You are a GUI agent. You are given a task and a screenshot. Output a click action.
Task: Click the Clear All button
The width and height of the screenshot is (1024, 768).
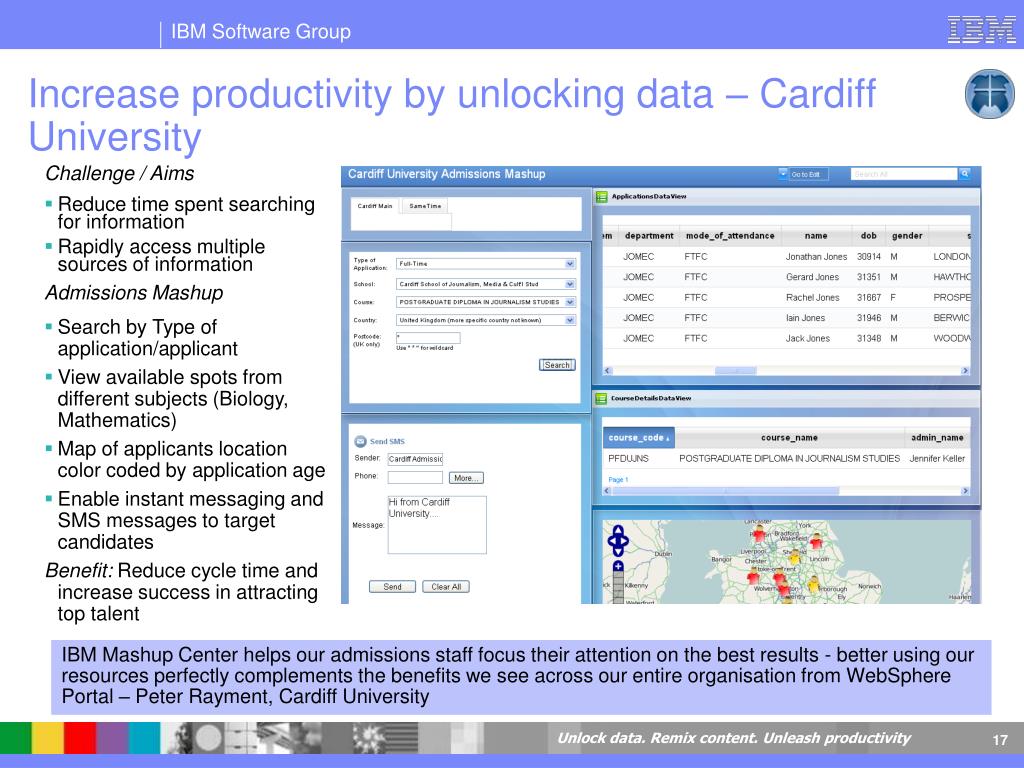coord(446,586)
